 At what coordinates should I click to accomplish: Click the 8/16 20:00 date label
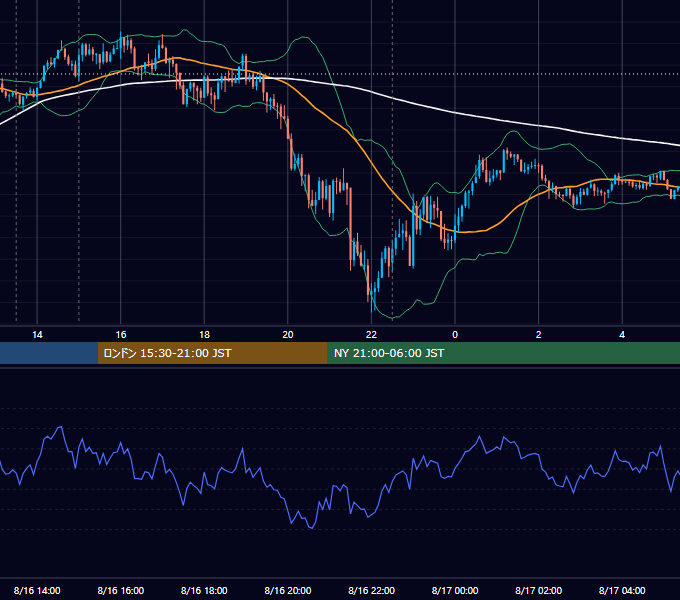288,590
